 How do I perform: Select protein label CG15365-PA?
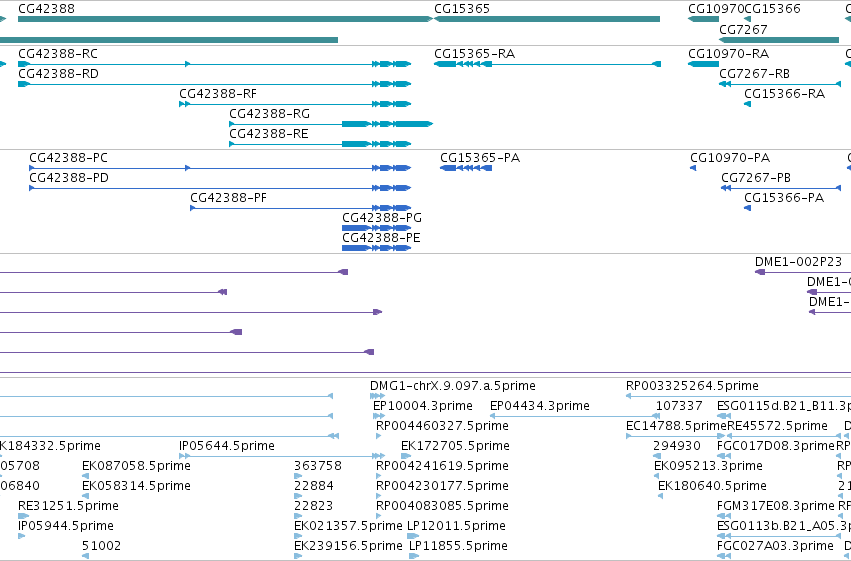tap(480, 158)
